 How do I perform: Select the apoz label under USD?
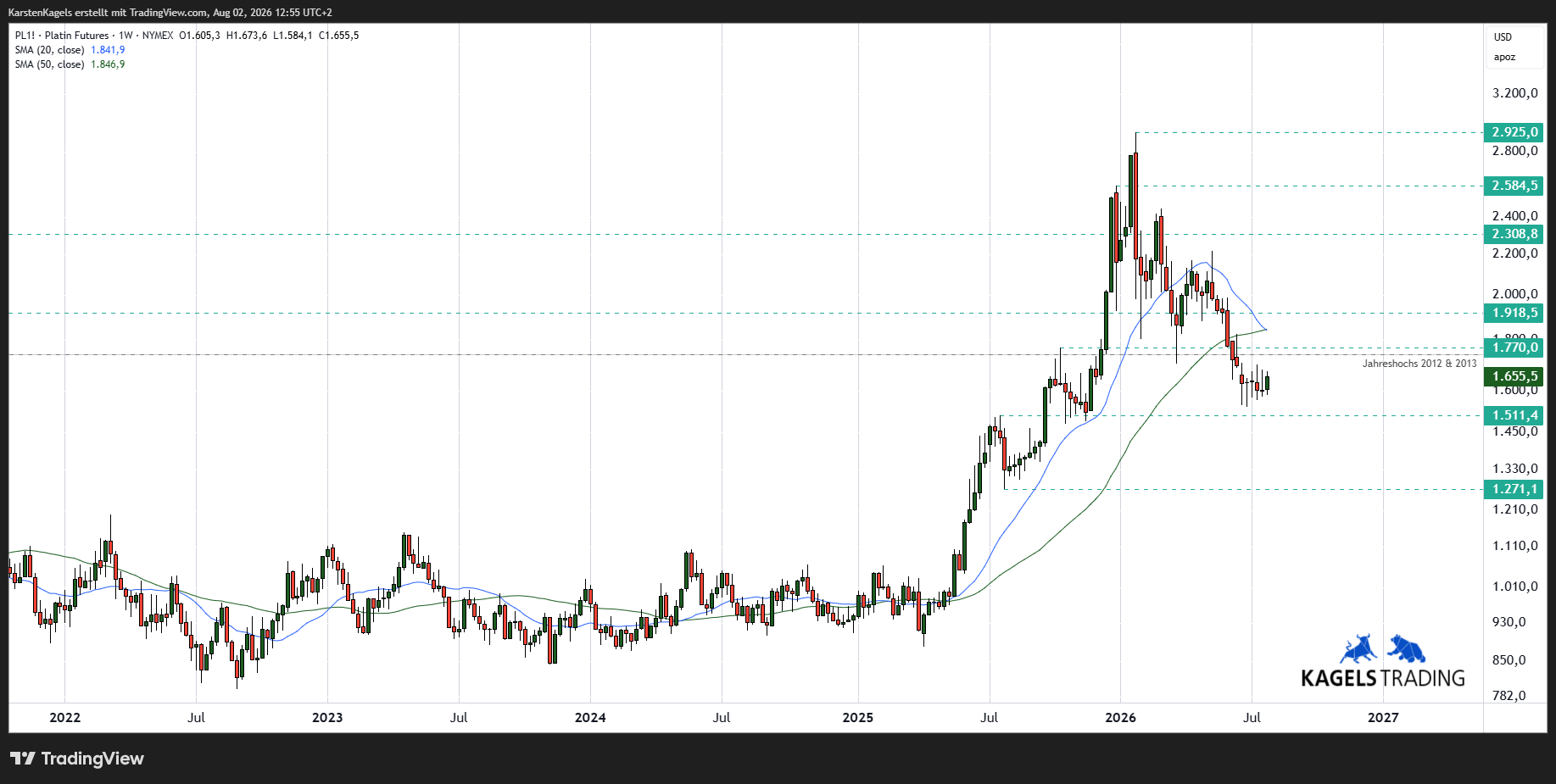tap(1504, 58)
